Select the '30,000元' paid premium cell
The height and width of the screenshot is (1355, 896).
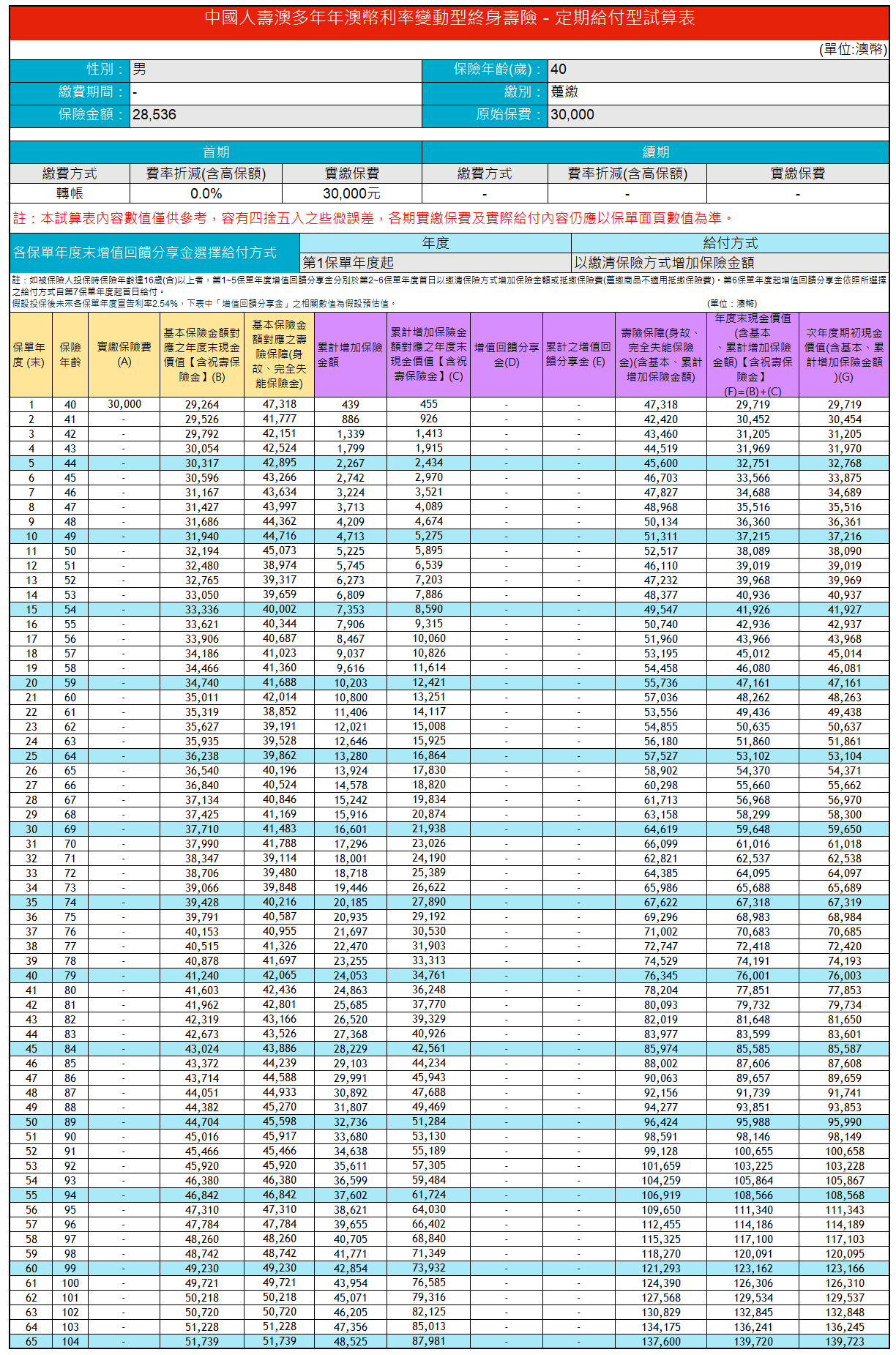[352, 193]
